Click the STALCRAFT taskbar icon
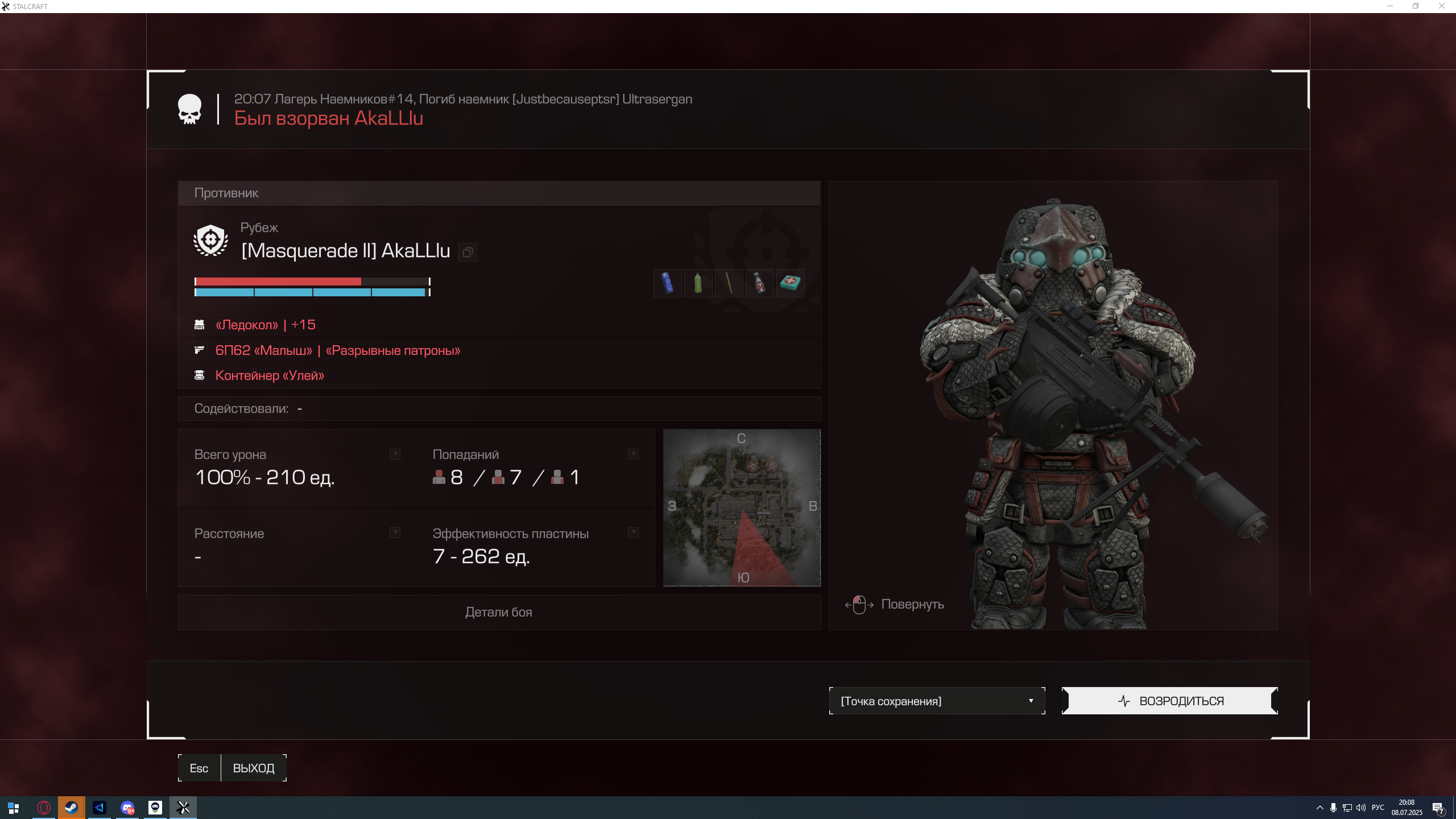The height and width of the screenshot is (819, 1456). [183, 808]
